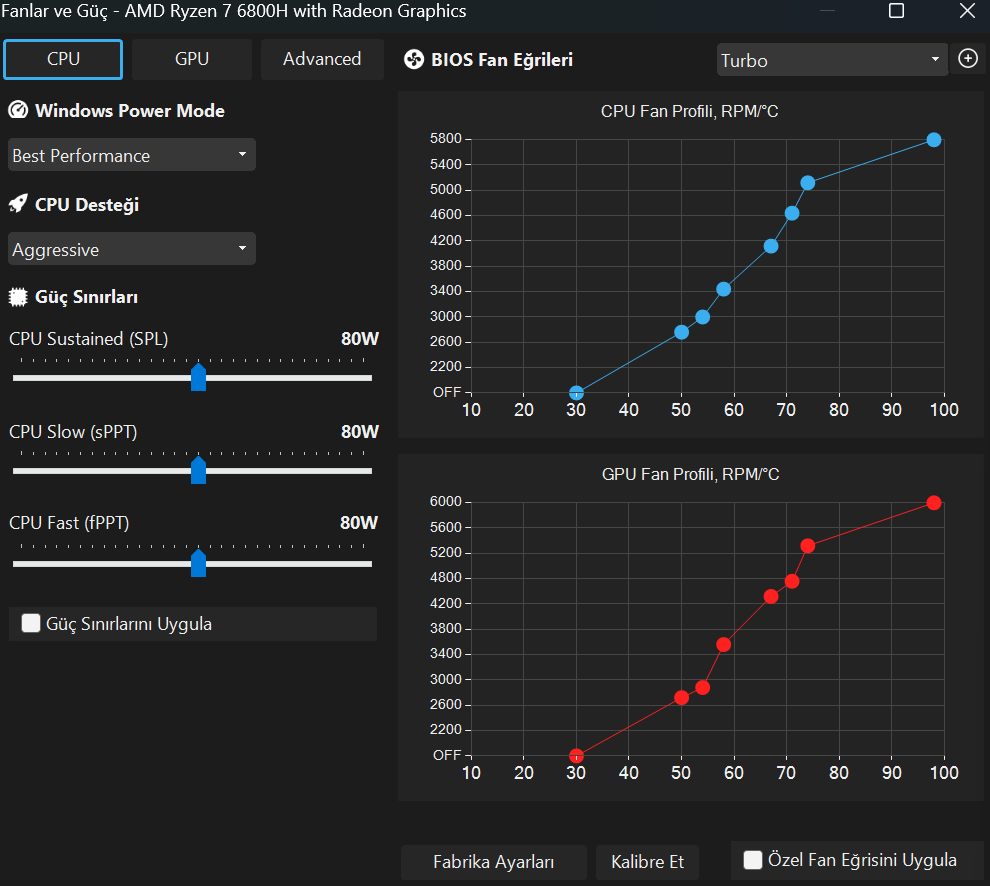Viewport: 990px width, 886px height.
Task: Click the CPU Fast (fPPT) slider handle
Action: pyautogui.click(x=198, y=563)
